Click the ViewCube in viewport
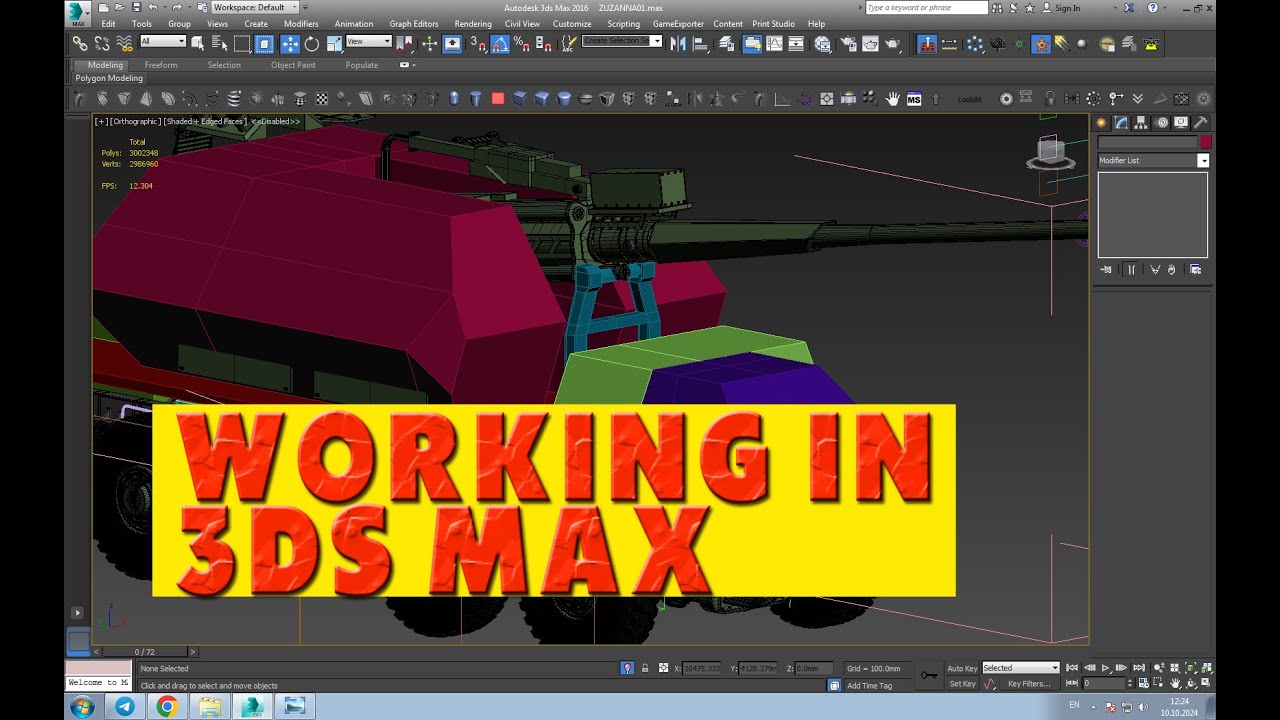 tap(1051, 153)
